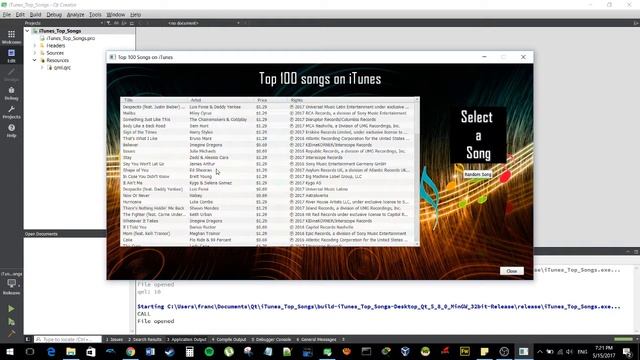Open the <no document> file dropdown
This screenshot has height=360, width=640.
[204, 23]
